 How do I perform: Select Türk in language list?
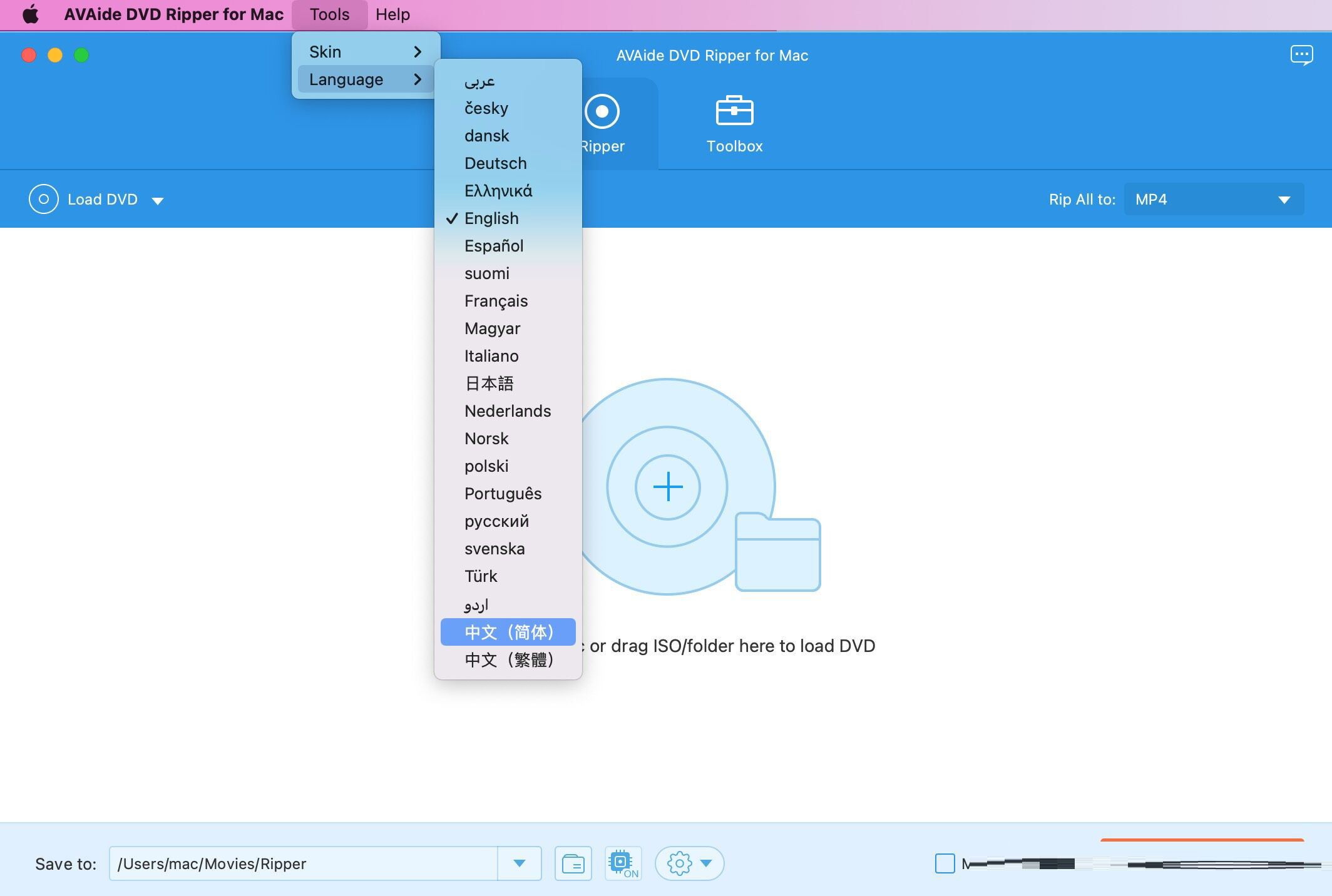508,576
